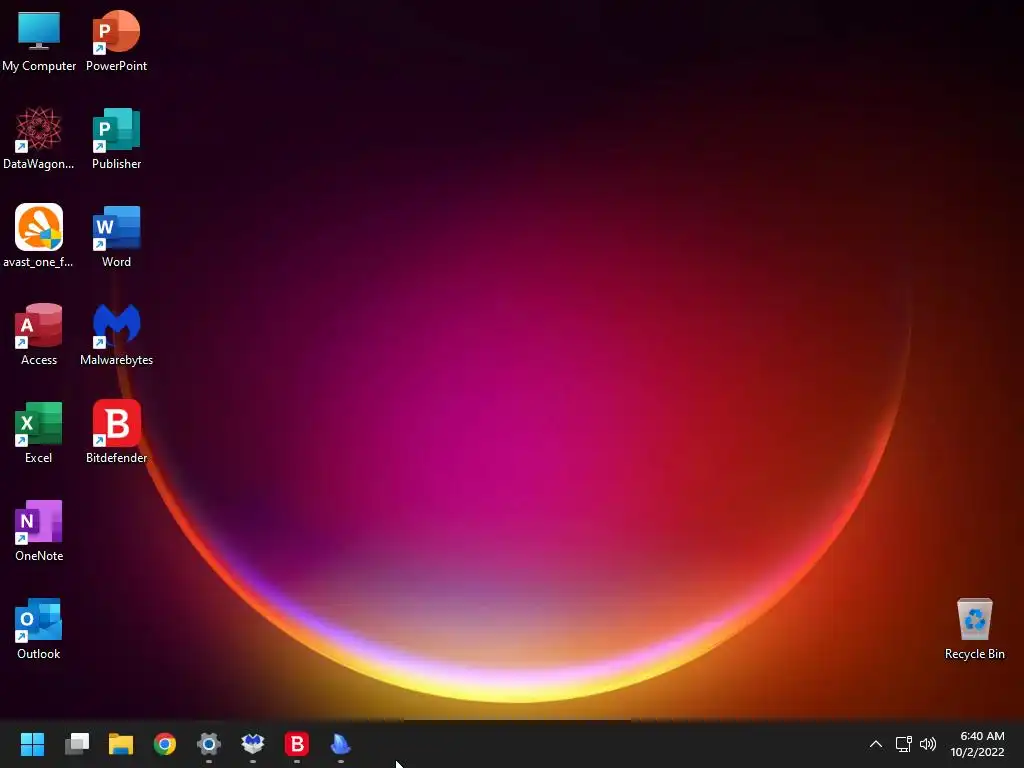This screenshot has height=768, width=1024.
Task: Select the My Computer desktop icon
Action: pos(39,40)
